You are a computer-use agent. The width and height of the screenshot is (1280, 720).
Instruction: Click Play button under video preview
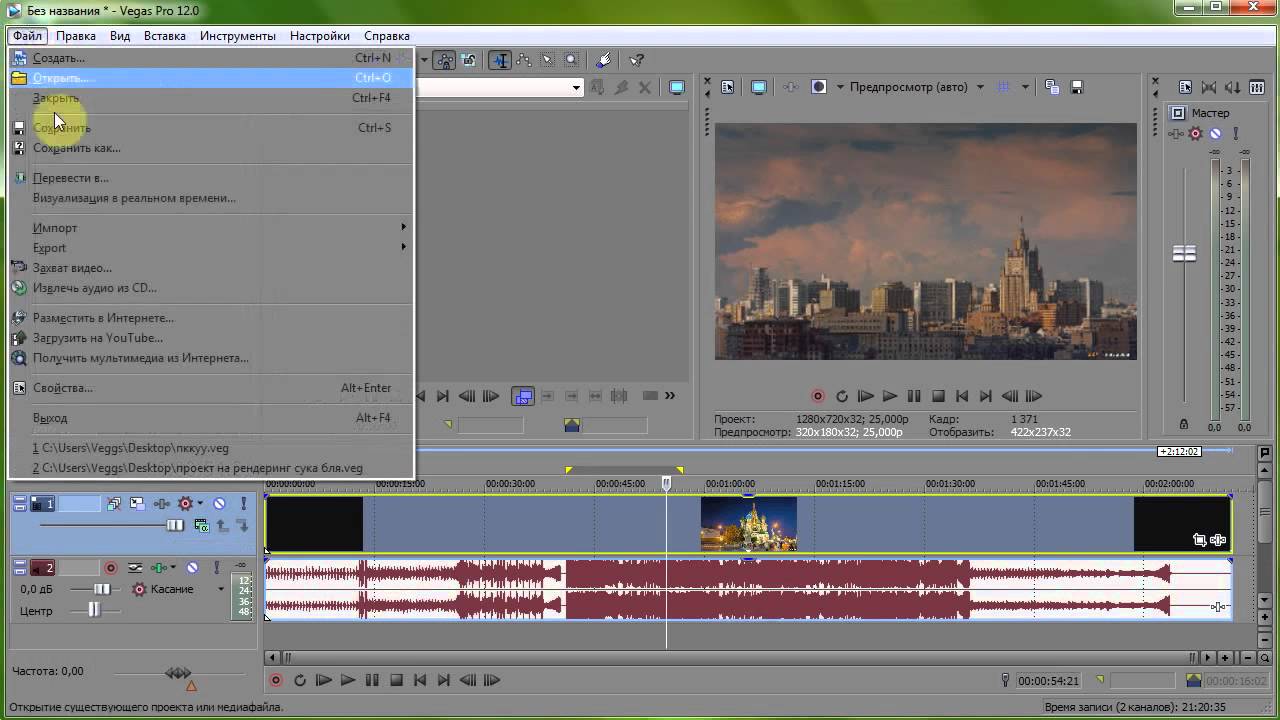(x=890, y=396)
